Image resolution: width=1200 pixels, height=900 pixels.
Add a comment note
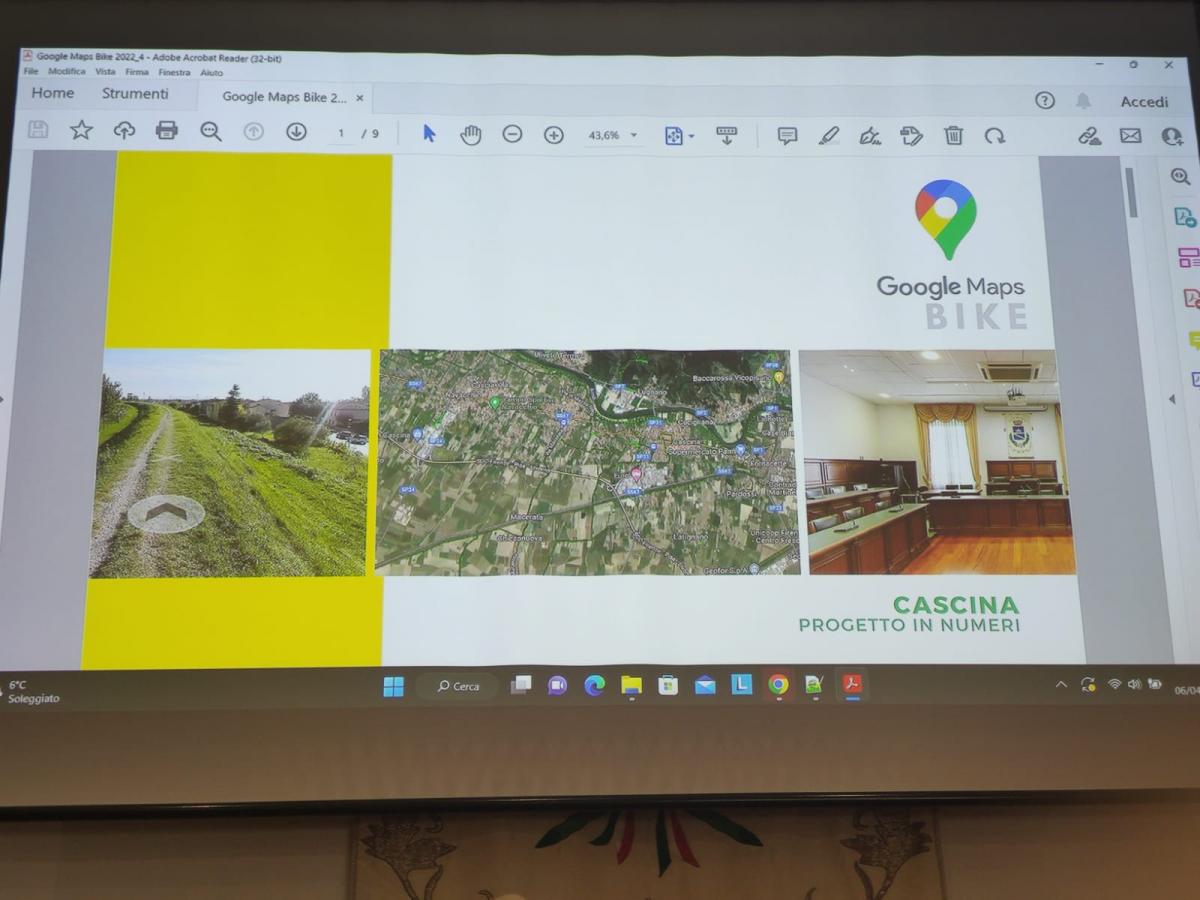[787, 136]
